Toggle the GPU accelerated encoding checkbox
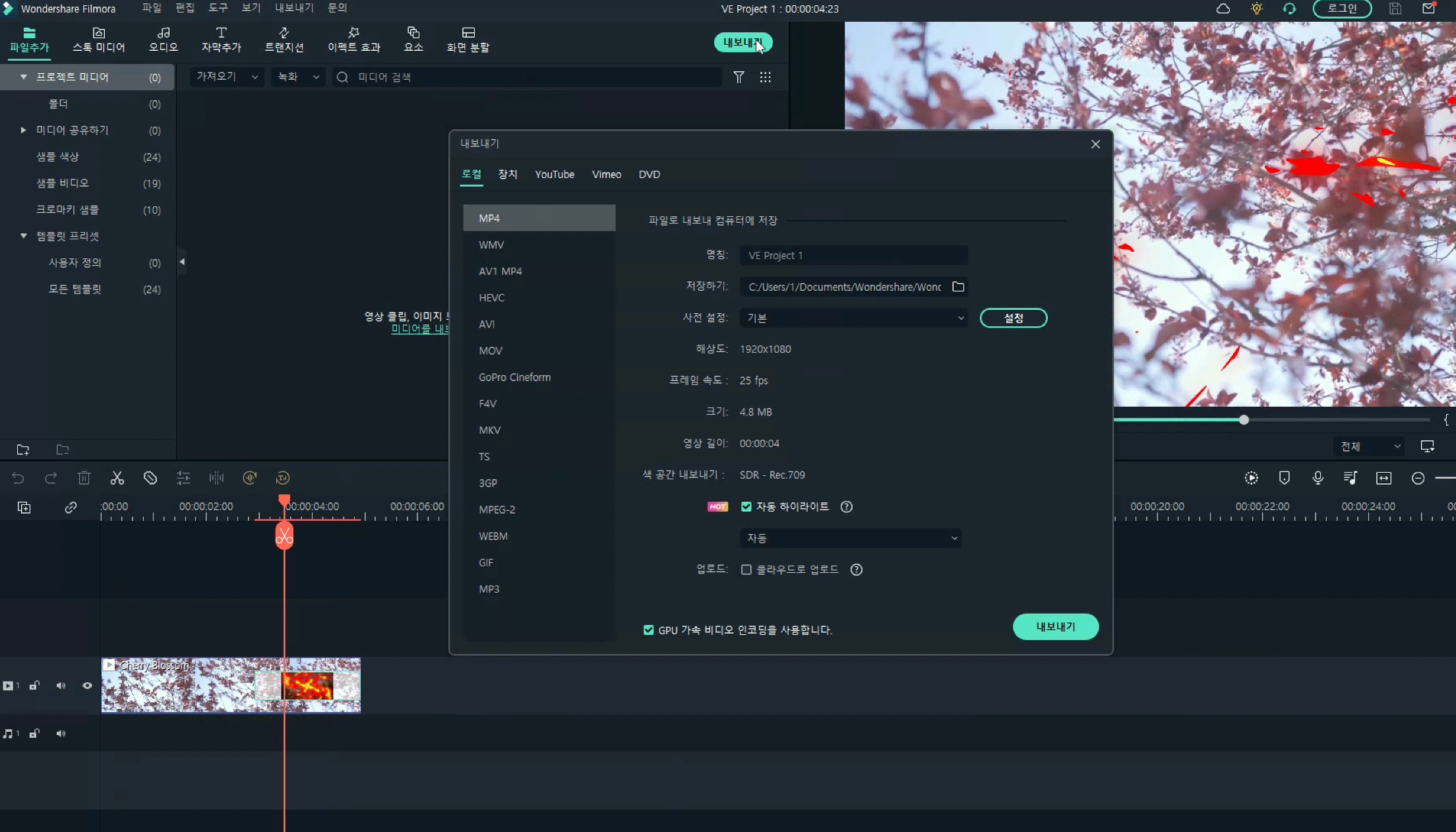 click(648, 630)
